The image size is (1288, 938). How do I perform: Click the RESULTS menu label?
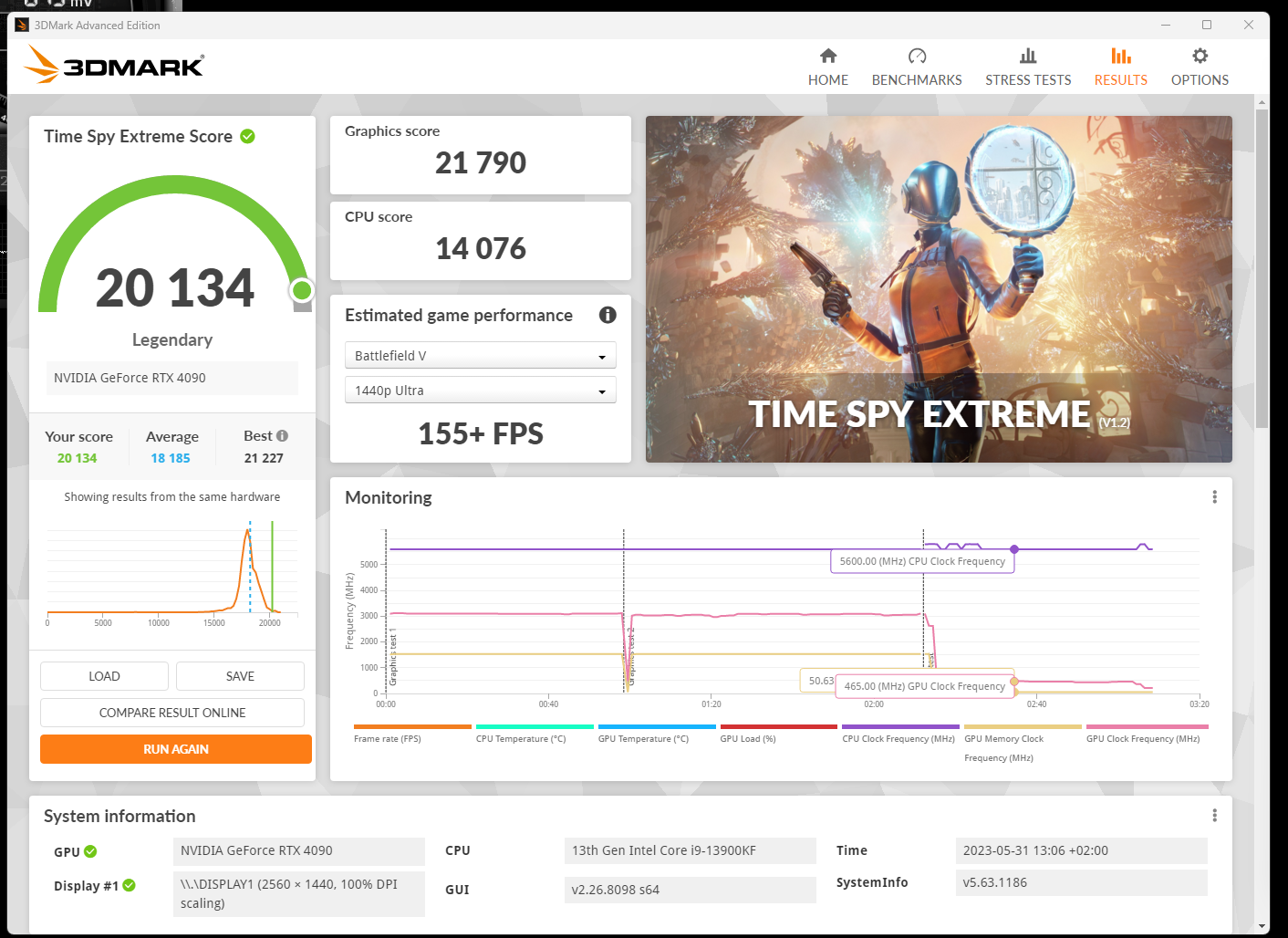[x=1121, y=80]
